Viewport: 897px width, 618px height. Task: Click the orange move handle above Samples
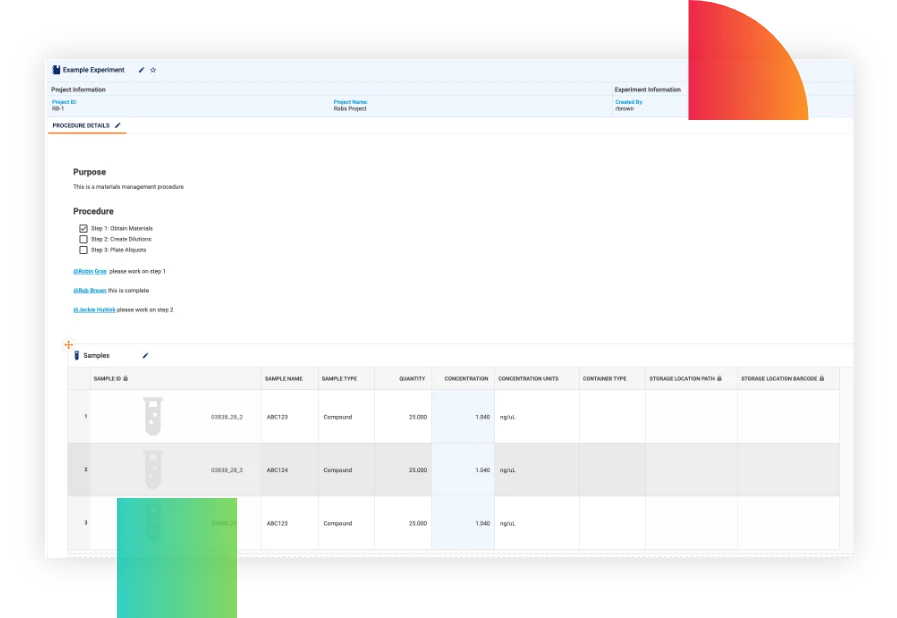click(x=69, y=344)
